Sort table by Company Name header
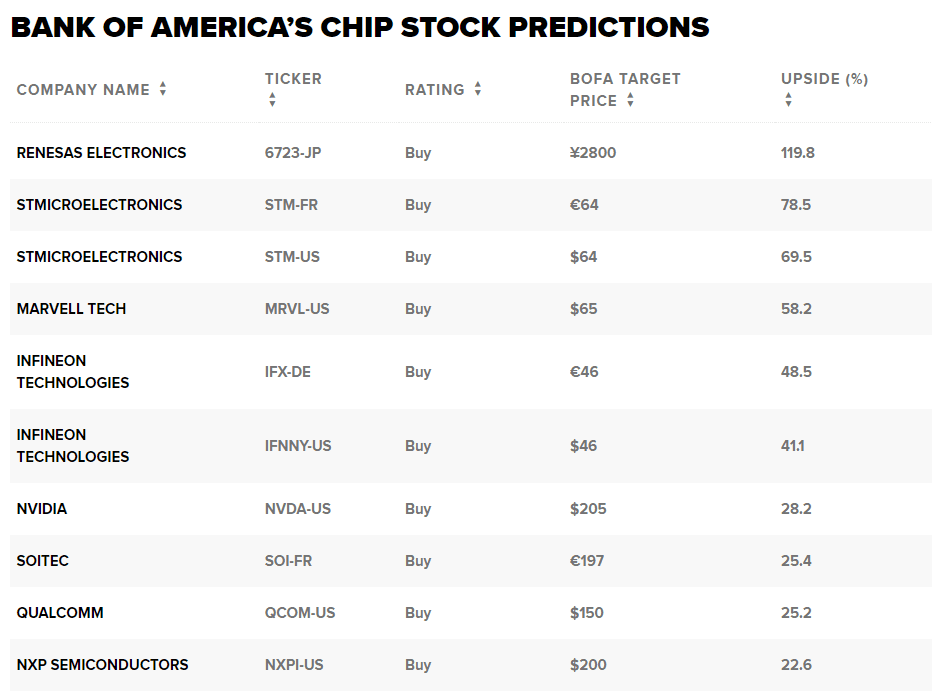 click(x=83, y=90)
